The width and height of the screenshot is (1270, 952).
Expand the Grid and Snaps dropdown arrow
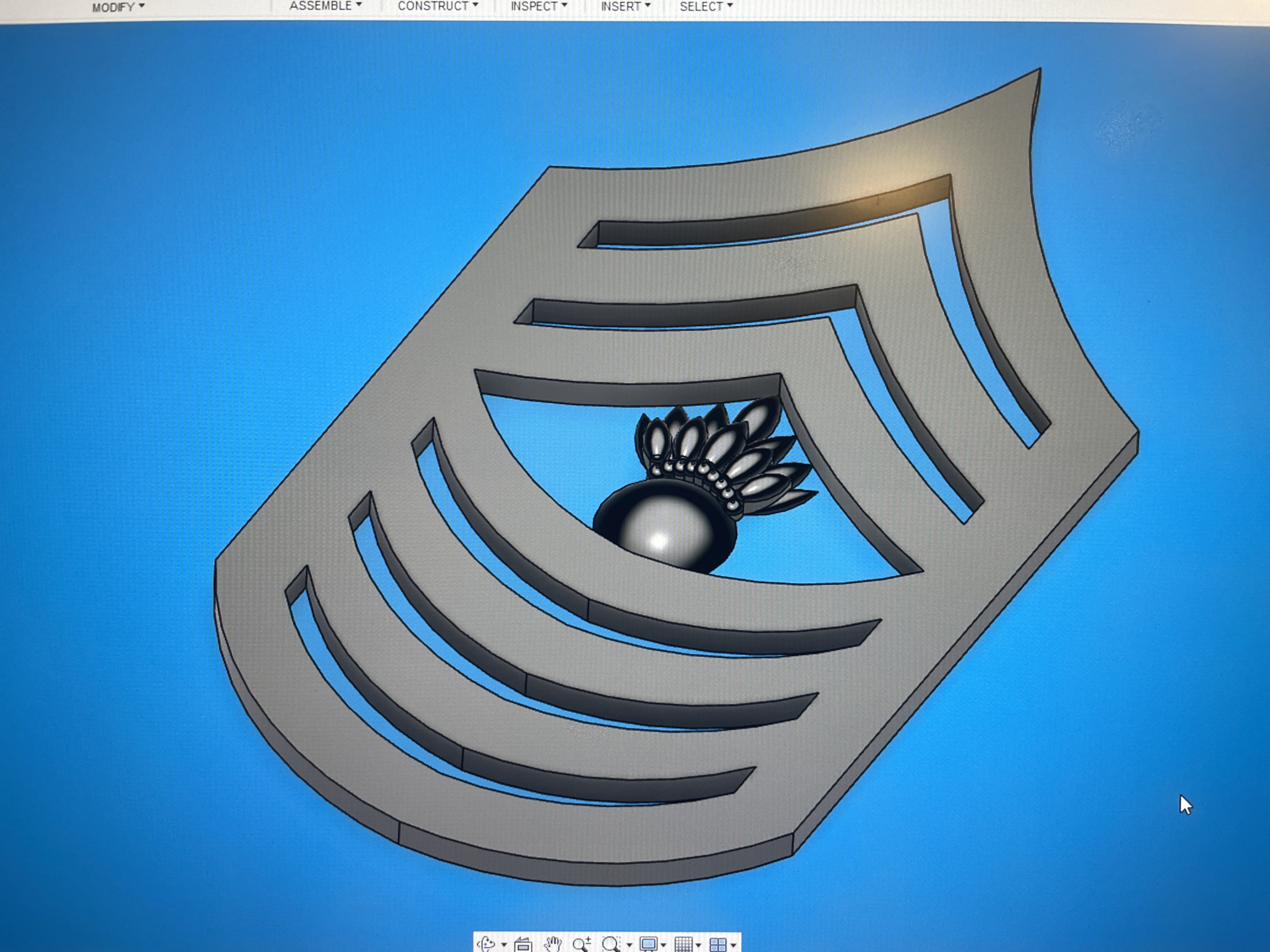[x=699, y=945]
